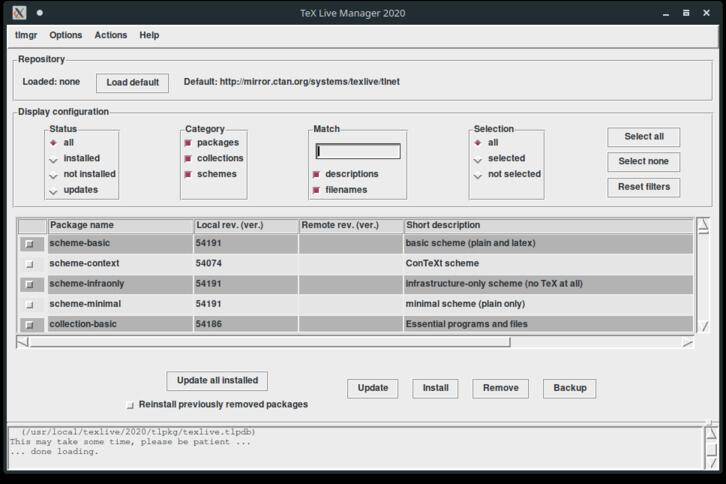Minimize the TeX Live Manager window
Image resolution: width=726 pixels, height=484 pixels.
(x=666, y=13)
